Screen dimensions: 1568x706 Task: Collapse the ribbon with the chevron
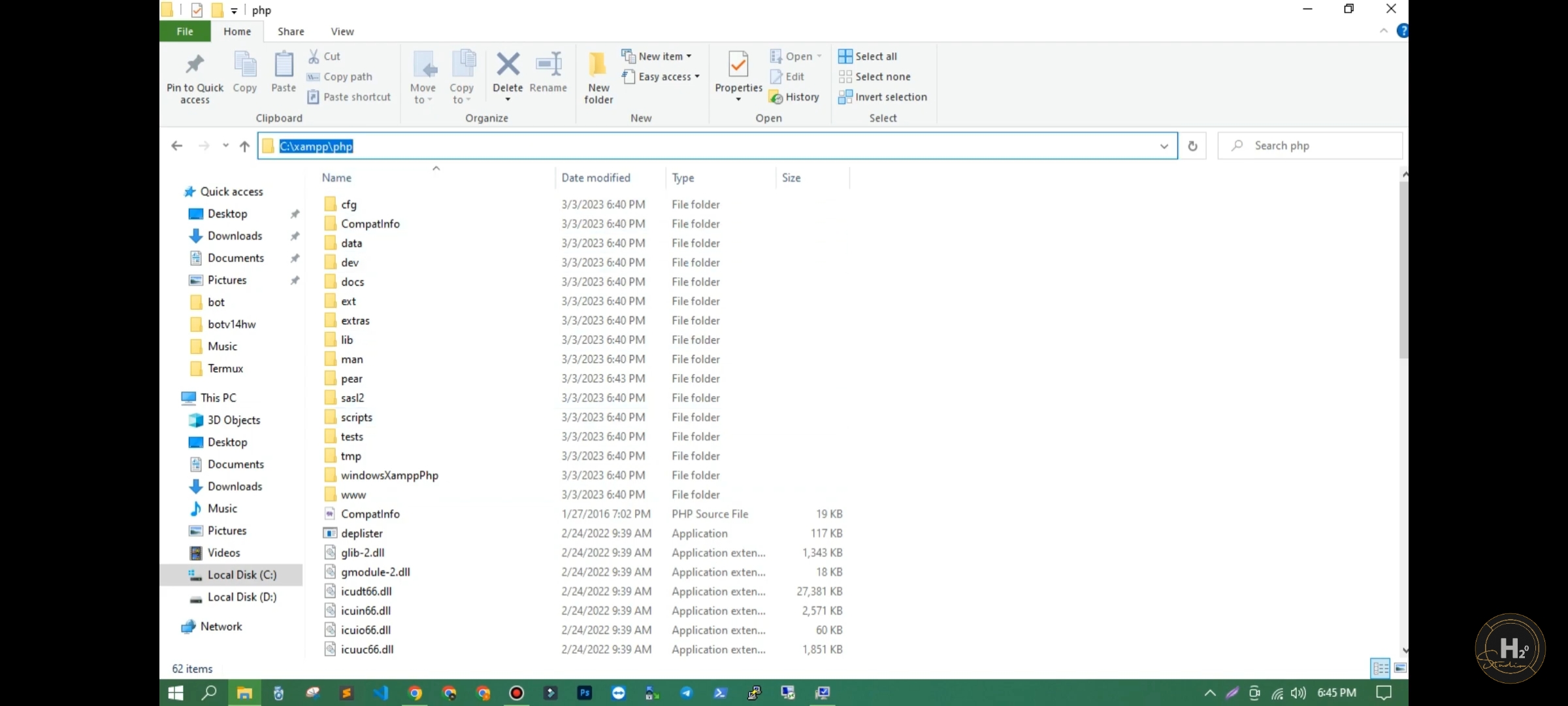pos(1383,31)
